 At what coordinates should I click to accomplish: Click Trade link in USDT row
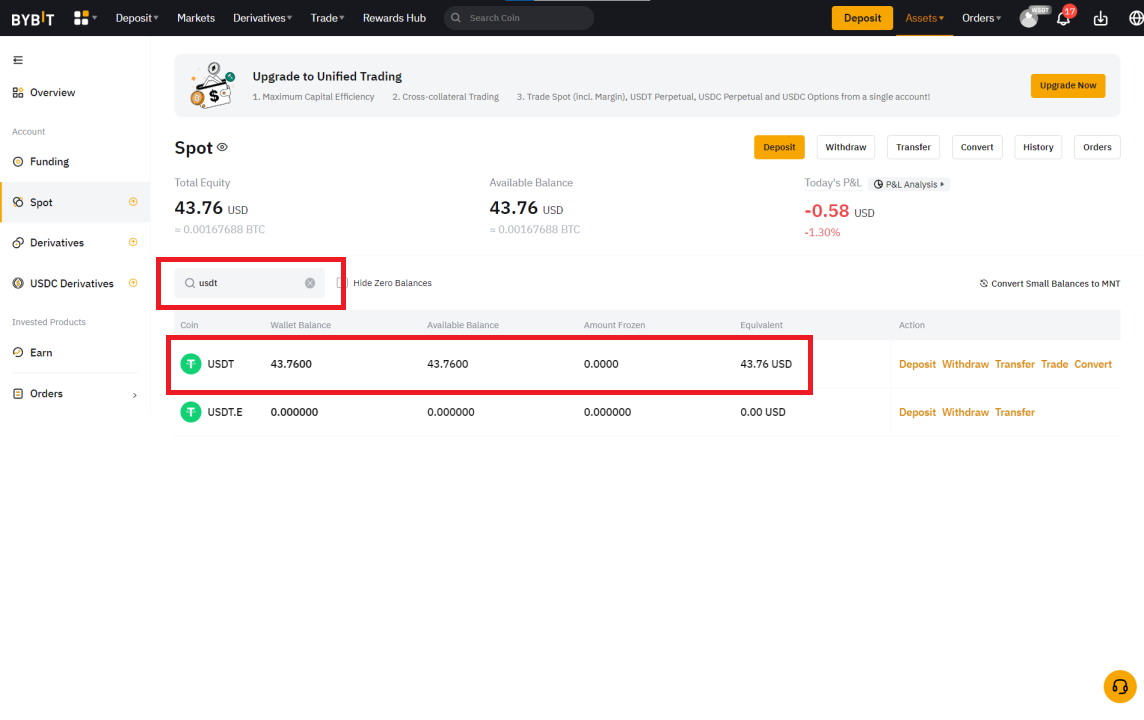1054,364
